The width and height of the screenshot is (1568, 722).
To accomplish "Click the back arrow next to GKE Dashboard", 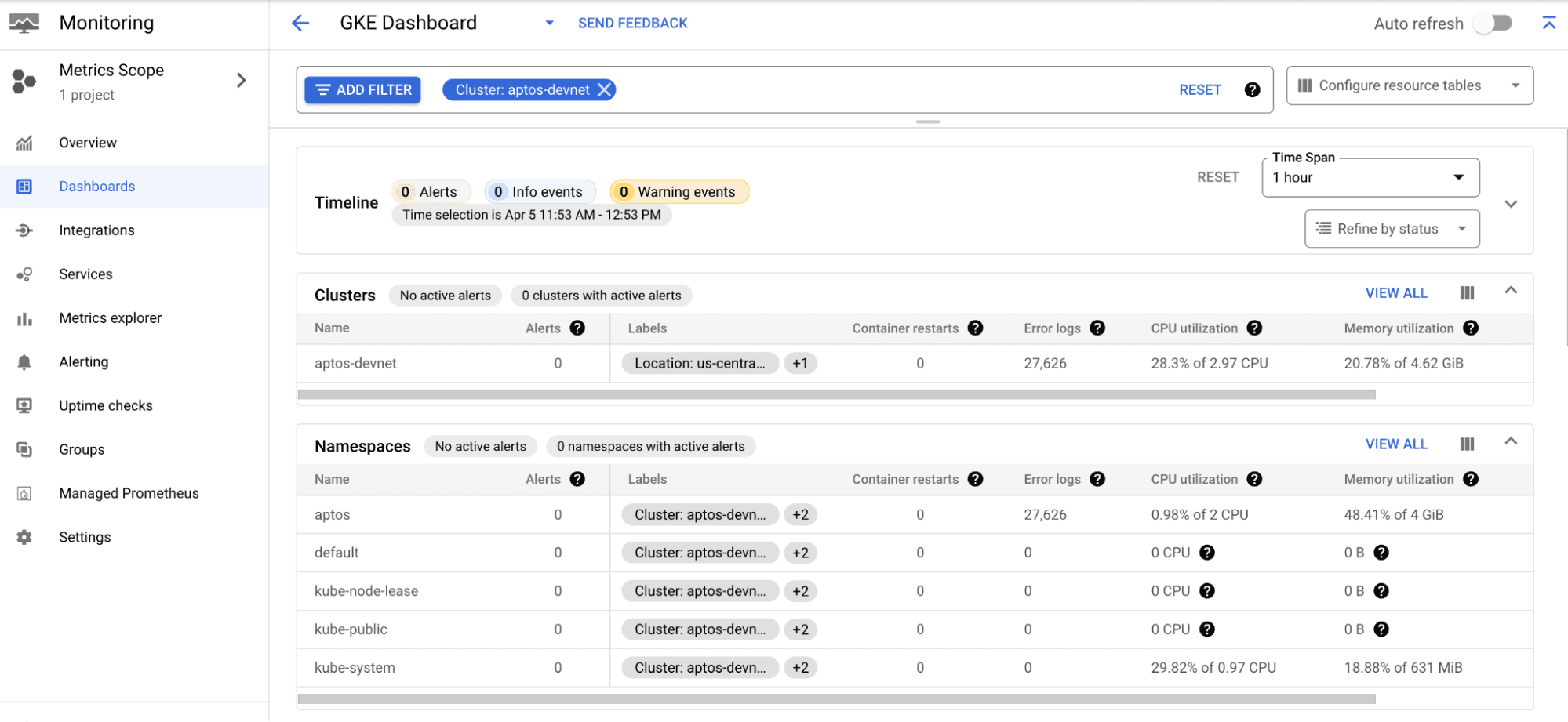I will point(300,23).
